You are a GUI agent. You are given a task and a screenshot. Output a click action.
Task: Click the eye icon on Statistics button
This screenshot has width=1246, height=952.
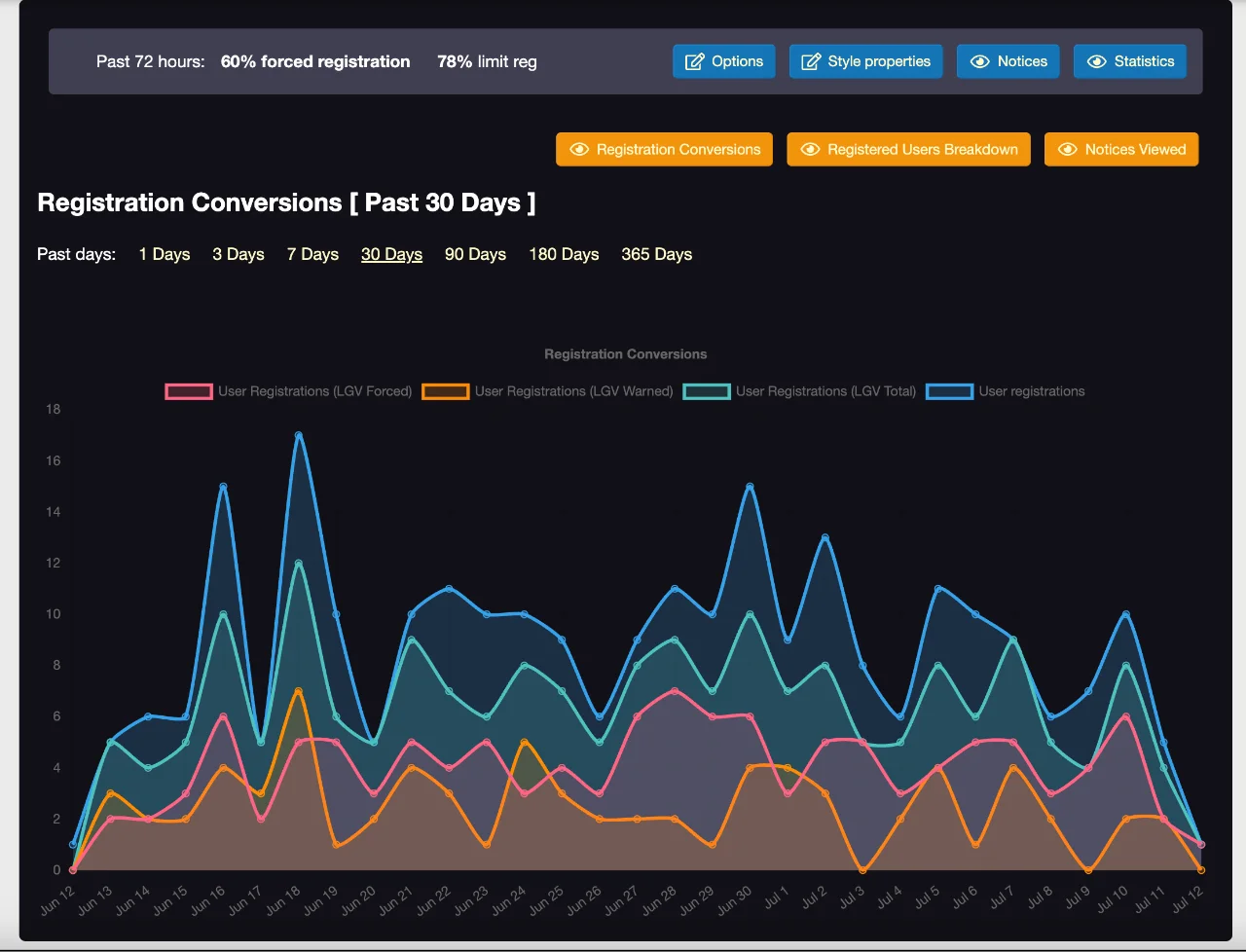[1096, 61]
